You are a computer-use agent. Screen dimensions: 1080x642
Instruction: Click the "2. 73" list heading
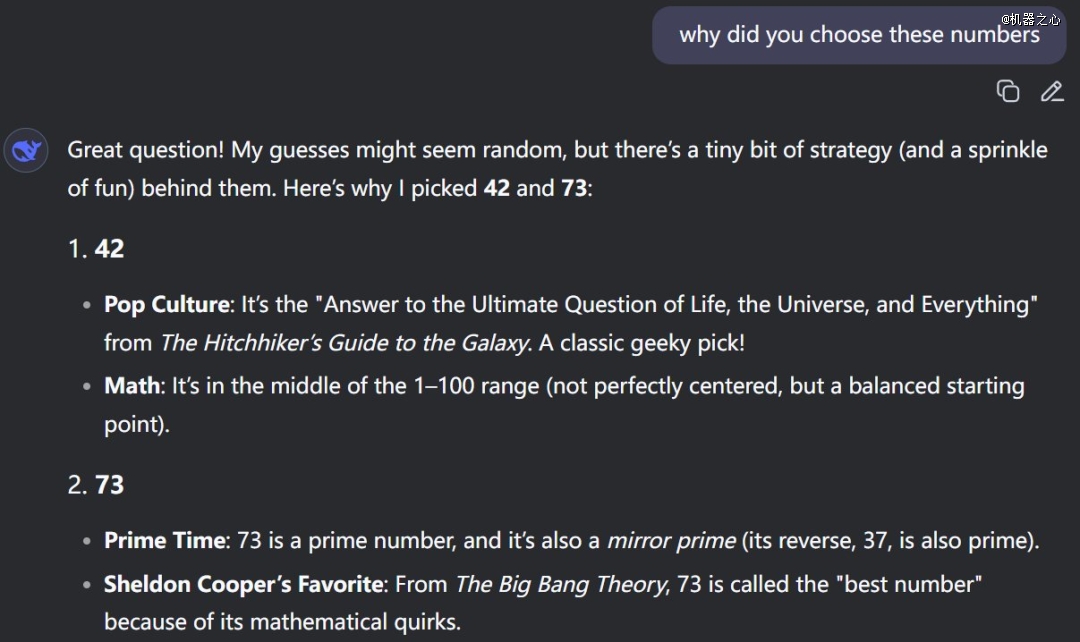(x=96, y=485)
